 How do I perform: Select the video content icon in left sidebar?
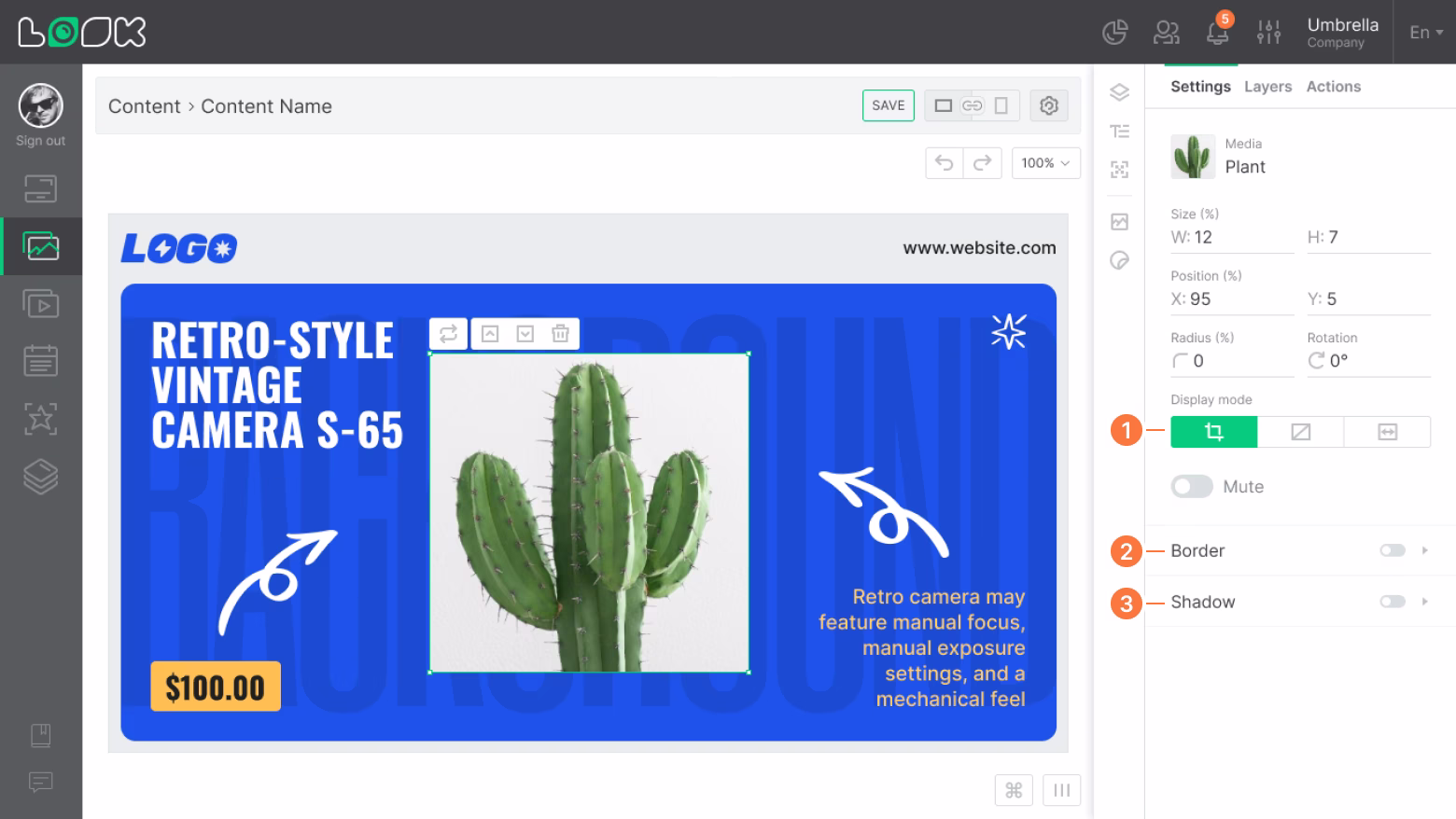(40, 303)
